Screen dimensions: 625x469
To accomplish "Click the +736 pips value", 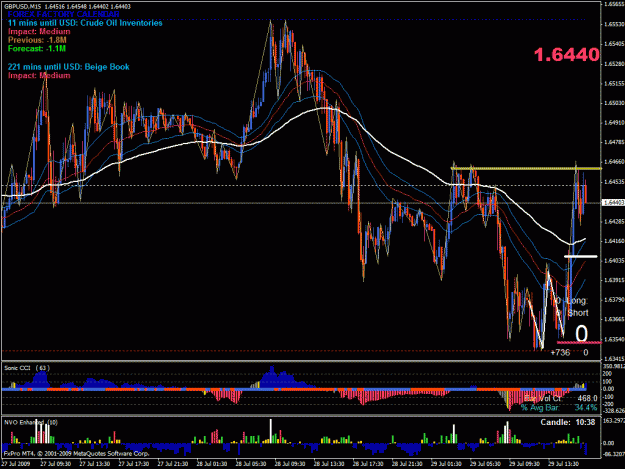I will click(560, 353).
